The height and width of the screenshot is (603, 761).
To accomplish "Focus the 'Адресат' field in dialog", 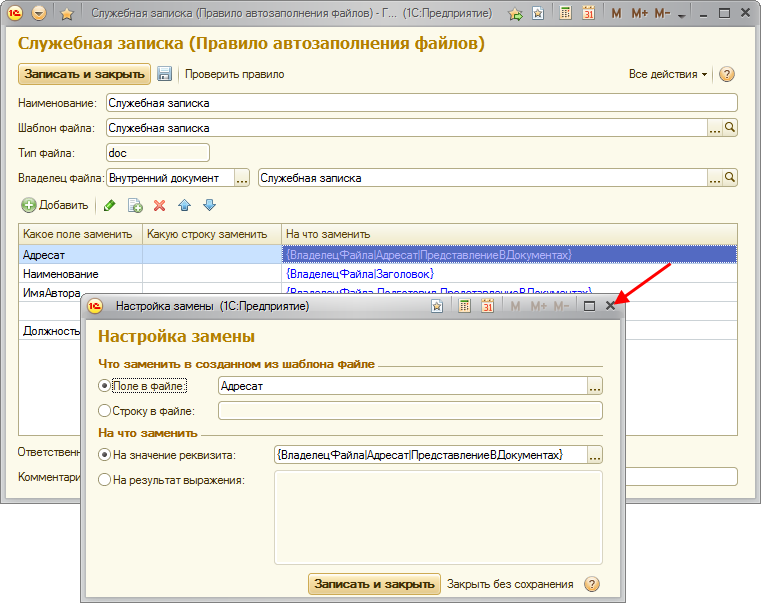I will point(403,386).
